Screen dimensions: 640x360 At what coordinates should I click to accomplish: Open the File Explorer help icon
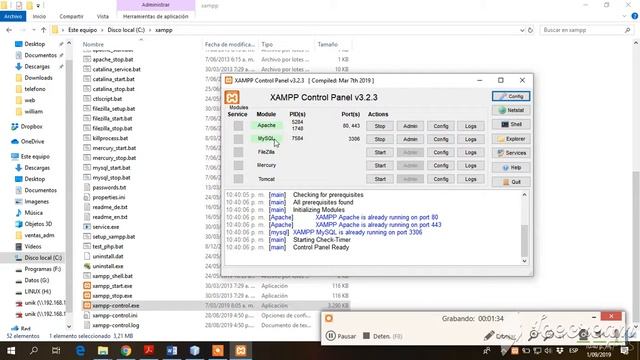[x=635, y=16]
